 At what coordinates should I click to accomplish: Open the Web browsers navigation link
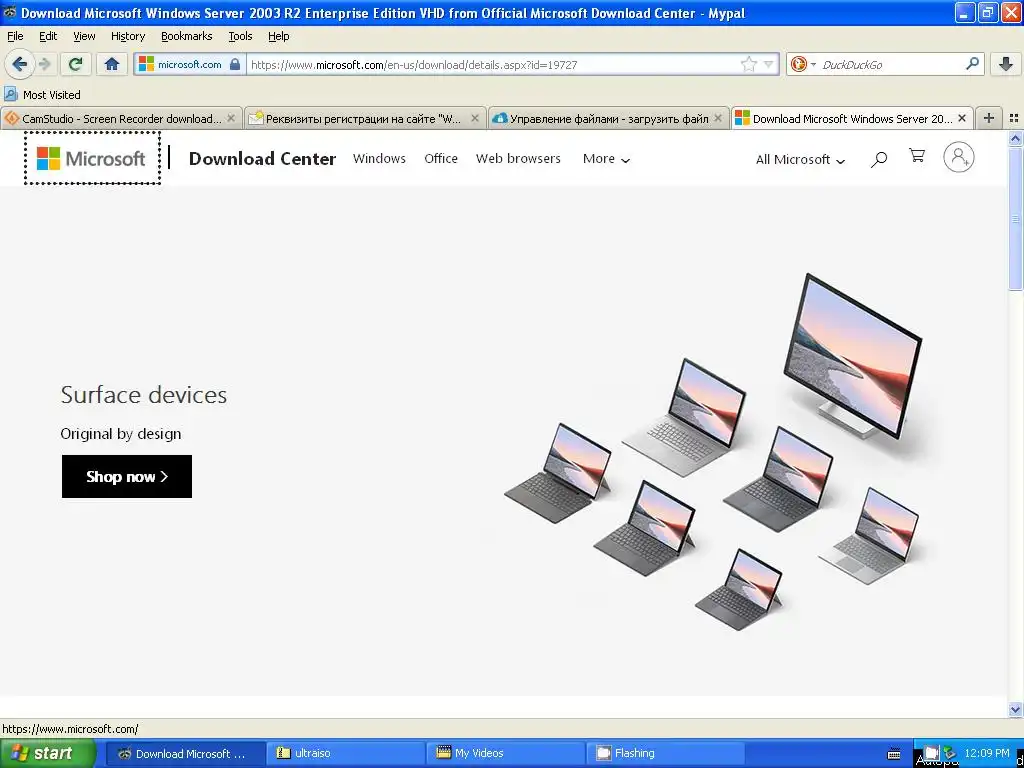pyautogui.click(x=518, y=158)
